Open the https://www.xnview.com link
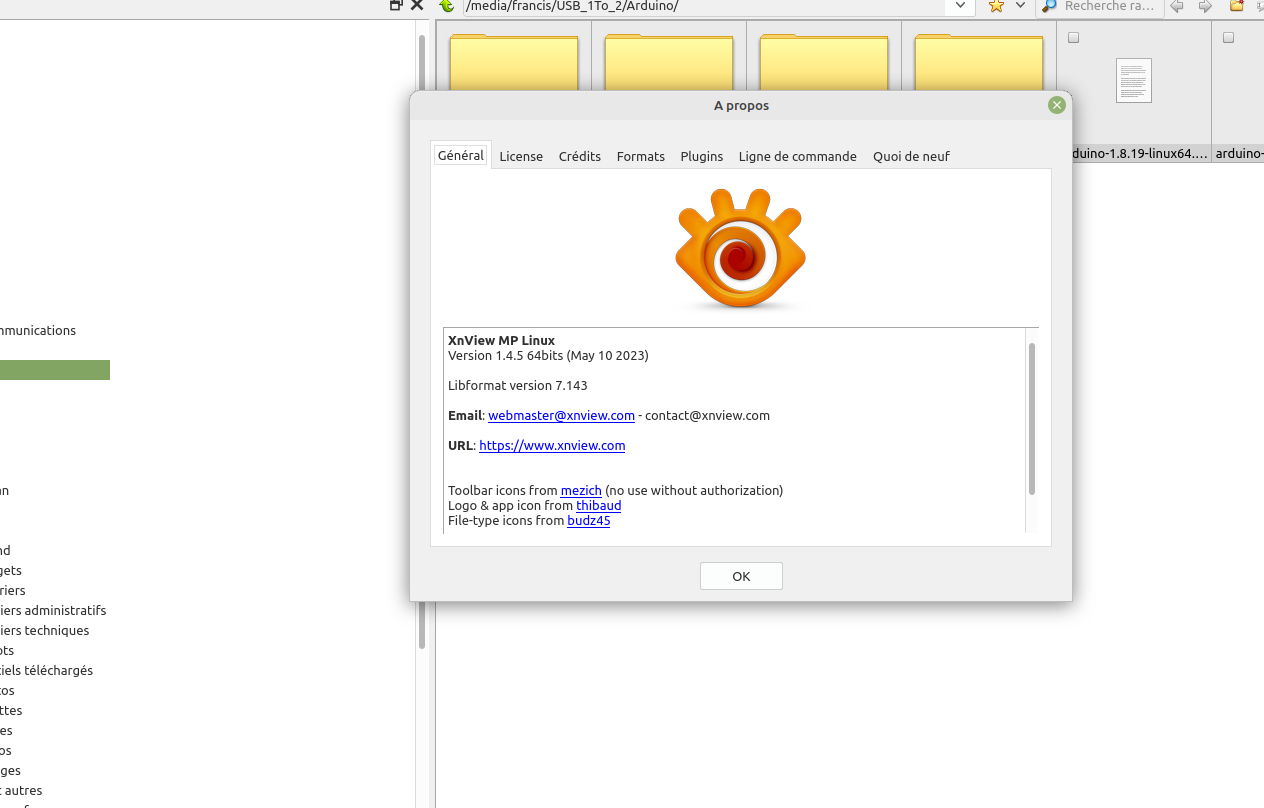This screenshot has width=1264, height=808. (x=552, y=445)
